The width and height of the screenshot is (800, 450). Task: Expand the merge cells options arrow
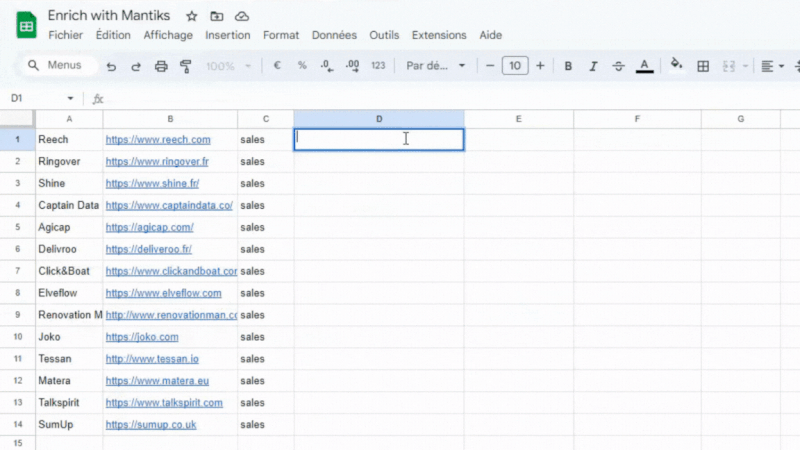pyautogui.click(x=745, y=66)
